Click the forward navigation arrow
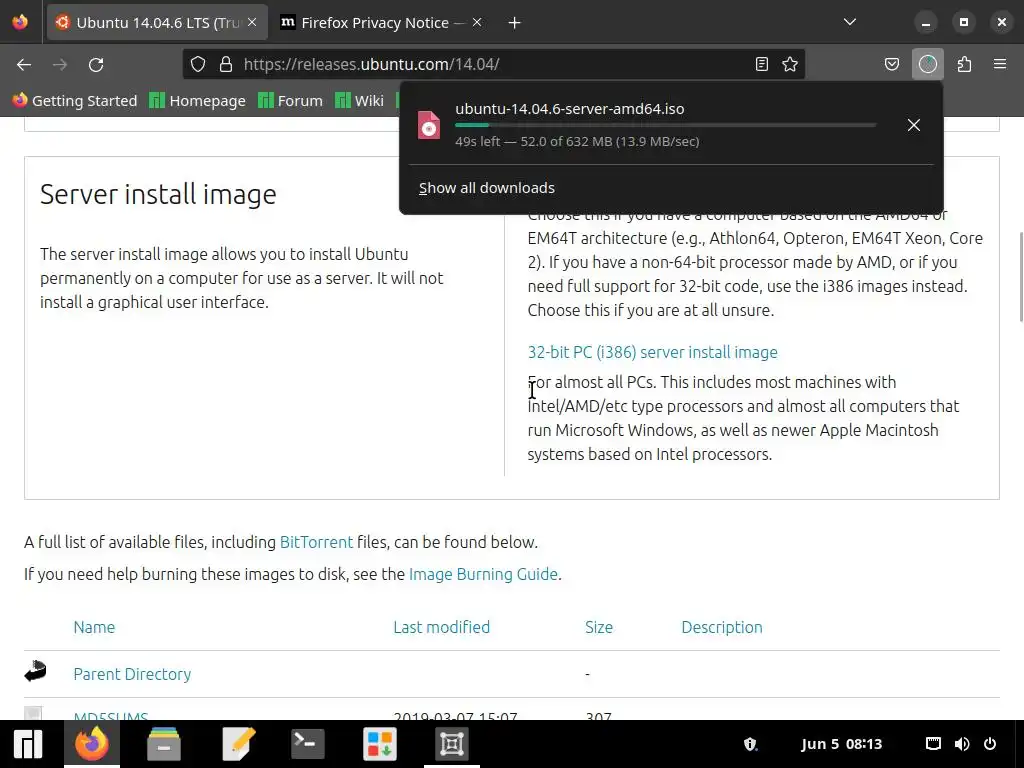1024x768 pixels. [x=60, y=65]
